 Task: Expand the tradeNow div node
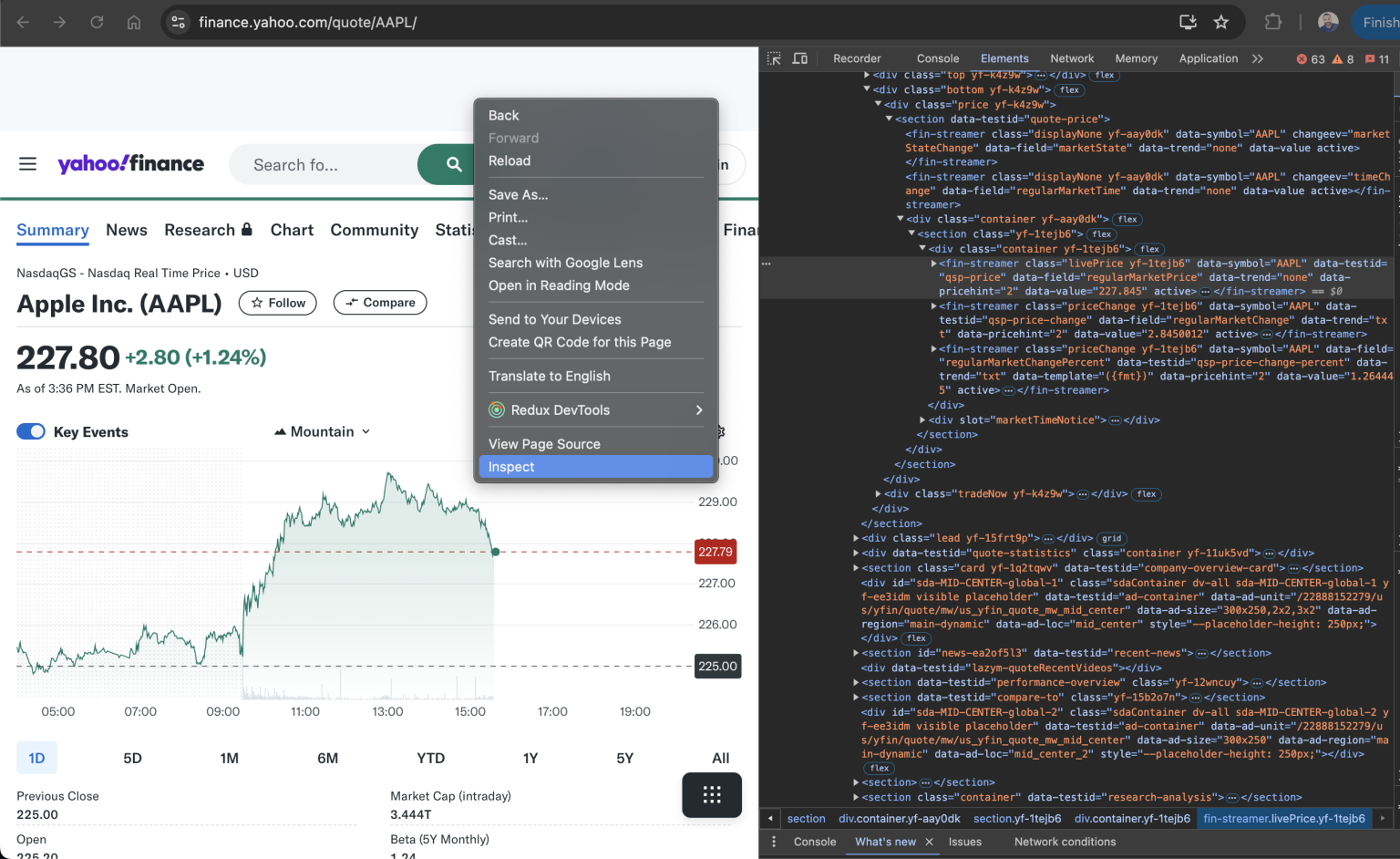pyautogui.click(x=878, y=494)
